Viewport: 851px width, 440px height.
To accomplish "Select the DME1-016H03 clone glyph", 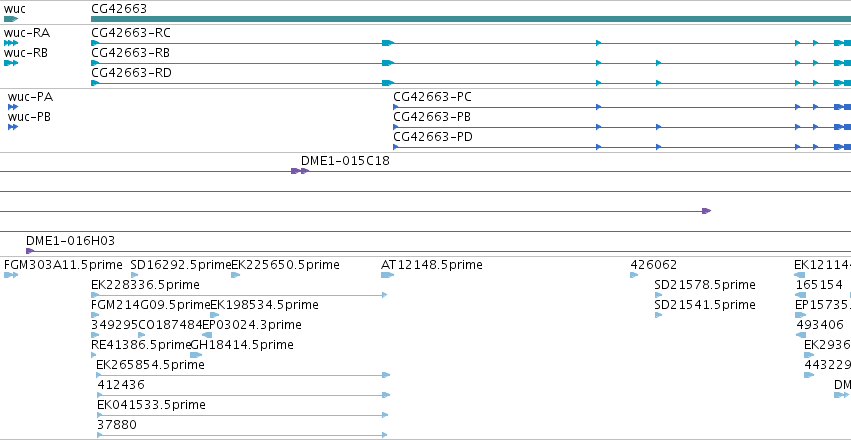I will [x=30, y=251].
